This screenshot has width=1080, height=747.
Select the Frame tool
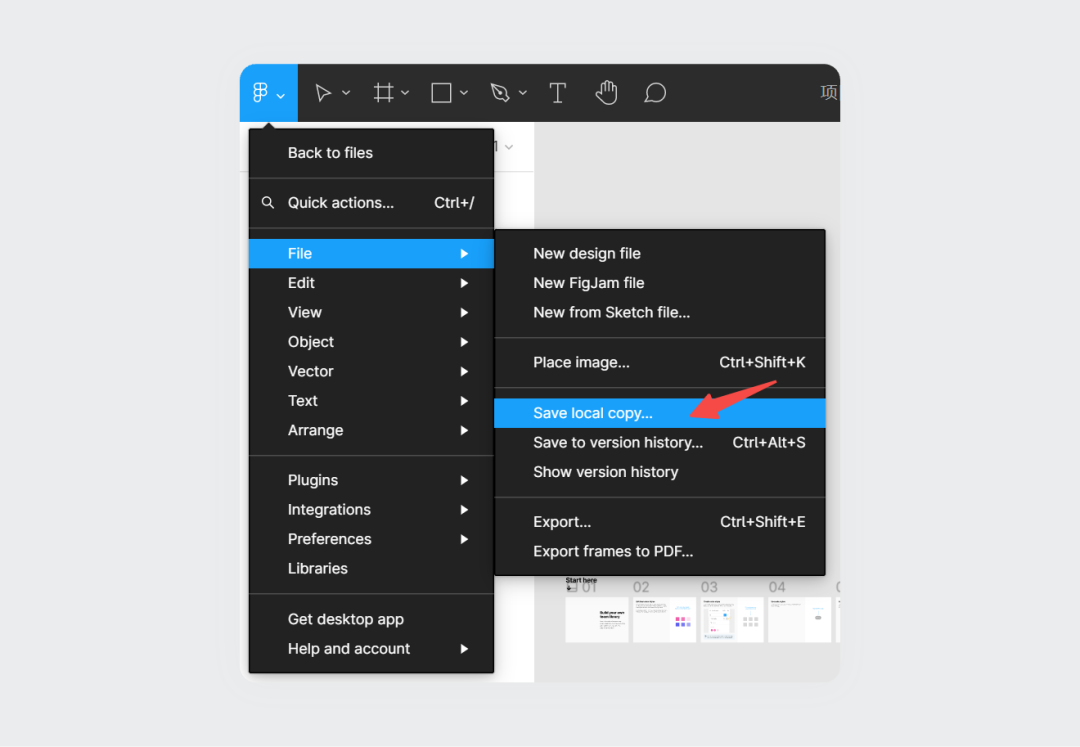click(384, 93)
